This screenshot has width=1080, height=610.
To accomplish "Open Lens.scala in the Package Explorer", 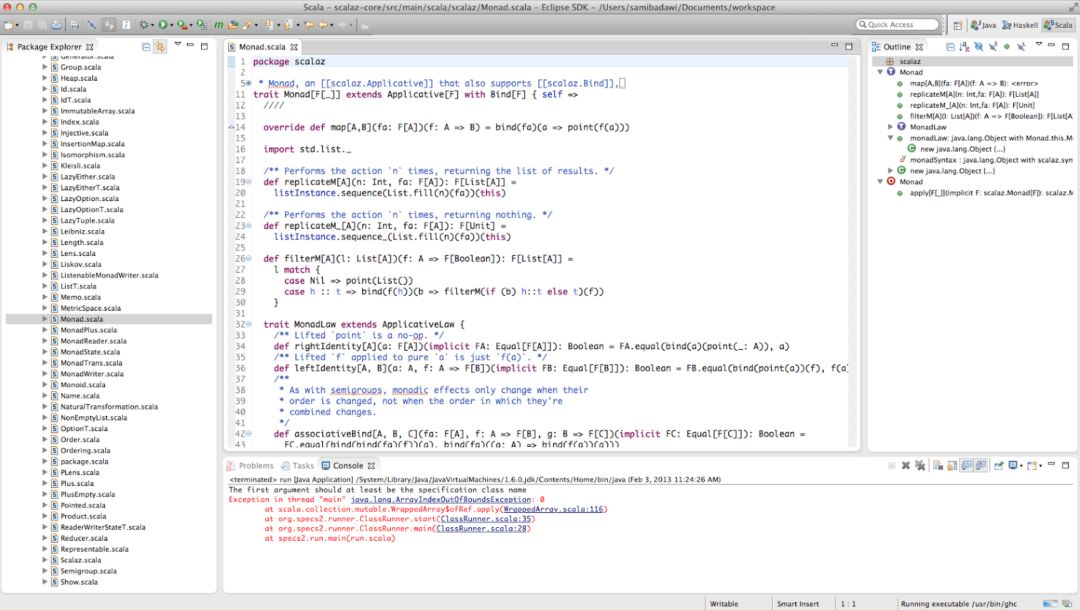I will click(77, 253).
